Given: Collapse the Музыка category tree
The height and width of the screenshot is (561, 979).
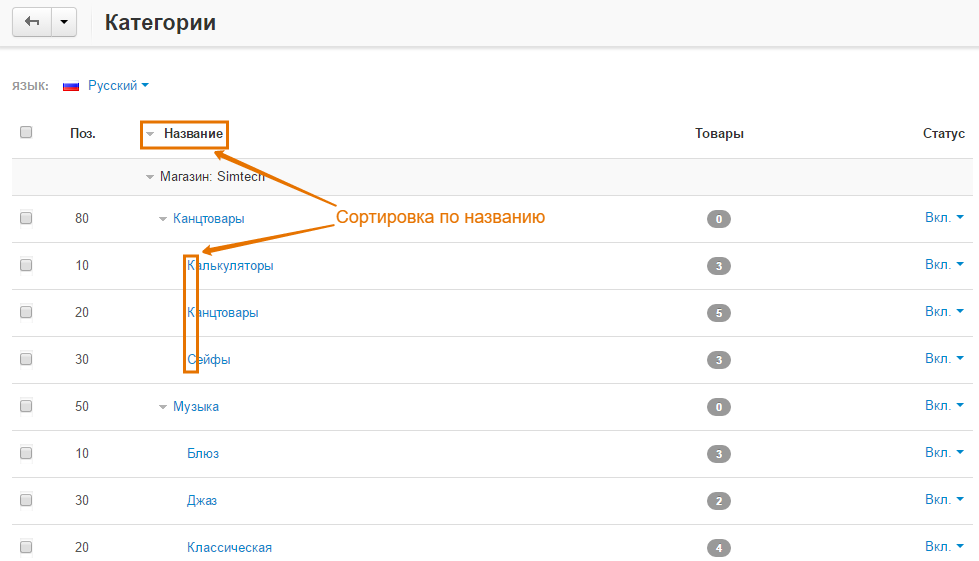Looking at the screenshot, I should tap(163, 407).
